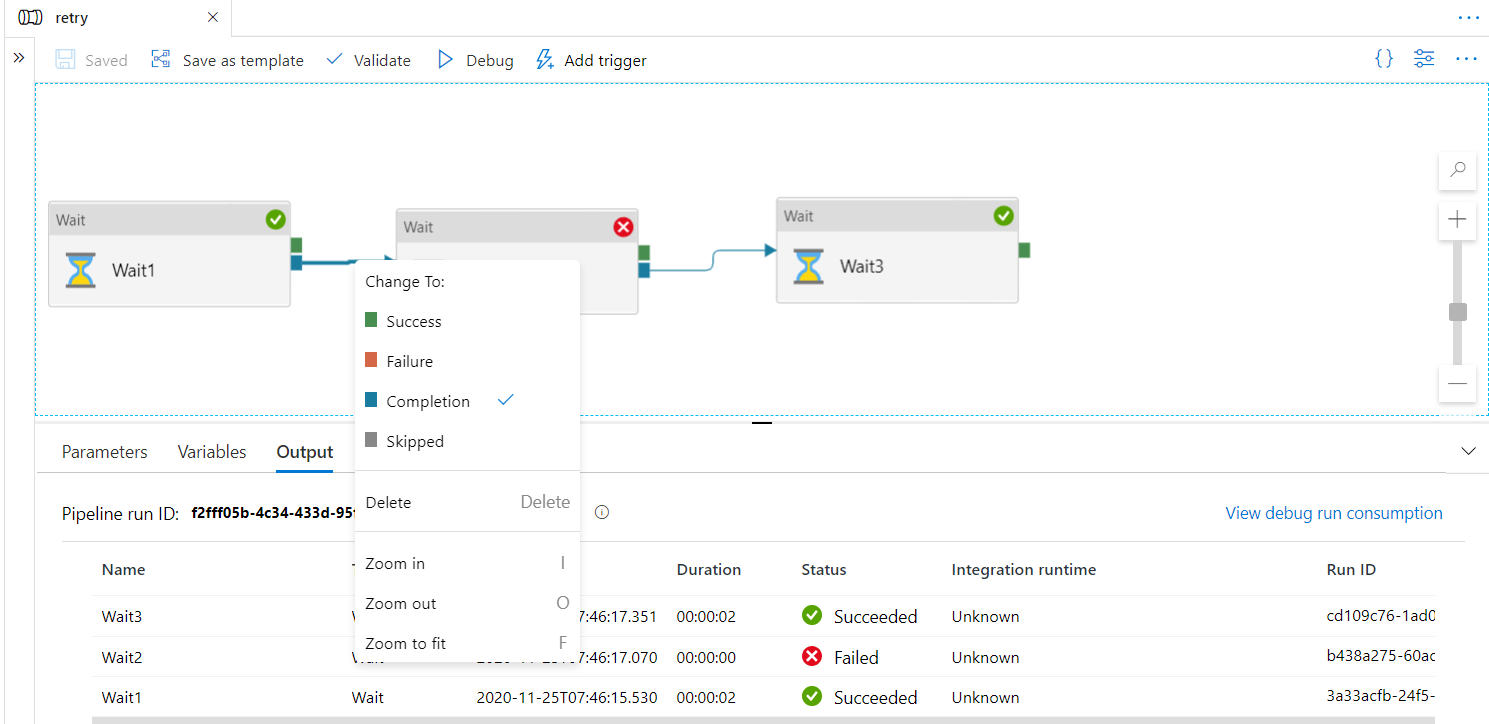Choose Delete from the context menu
The height and width of the screenshot is (724, 1489).
[467, 502]
